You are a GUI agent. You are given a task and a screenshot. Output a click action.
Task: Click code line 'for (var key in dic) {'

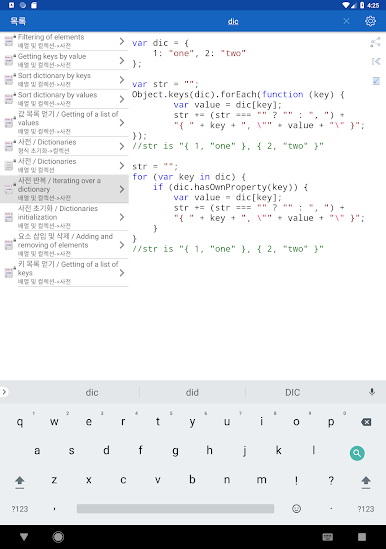pos(189,177)
